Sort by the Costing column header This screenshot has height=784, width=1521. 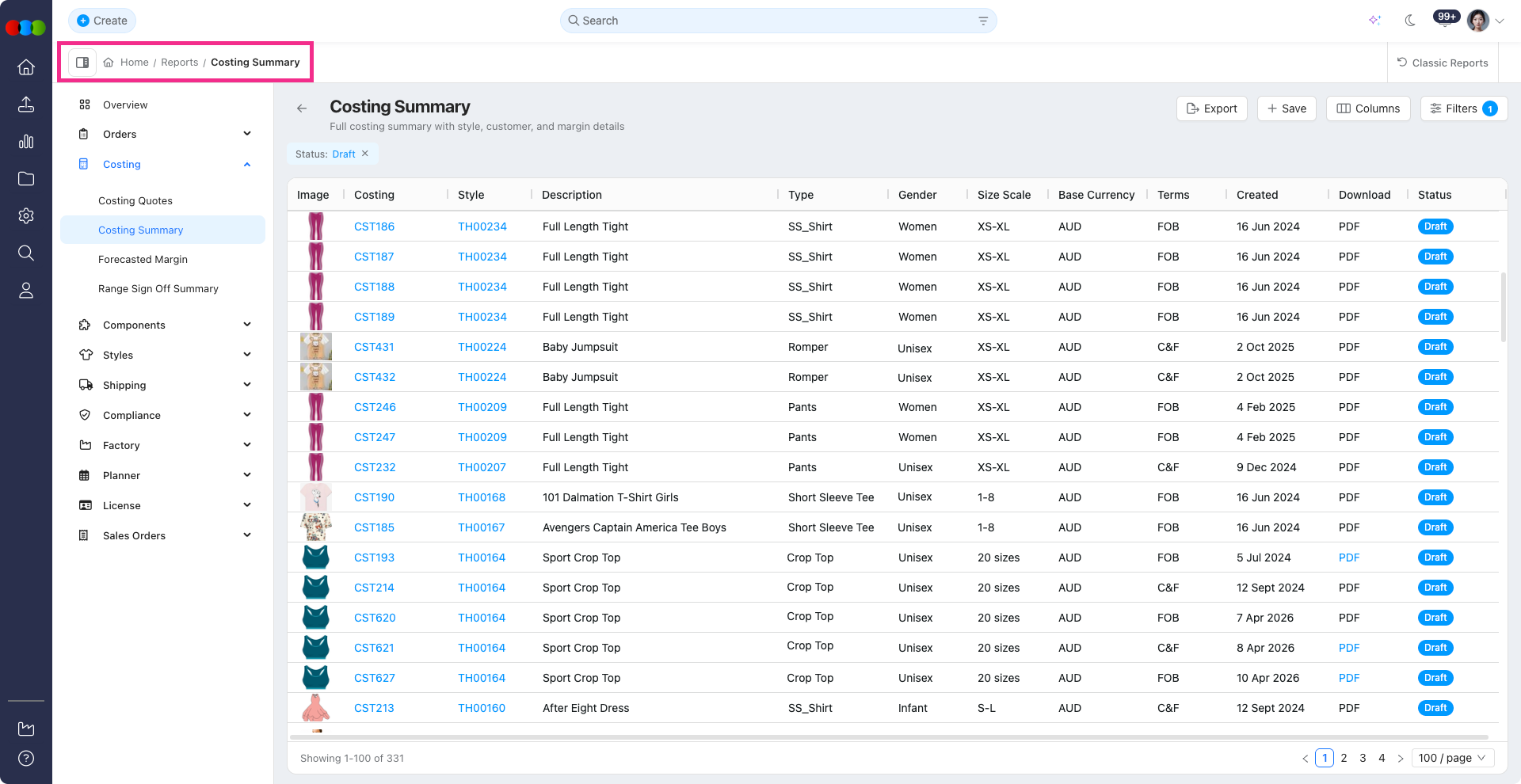pyautogui.click(x=374, y=195)
